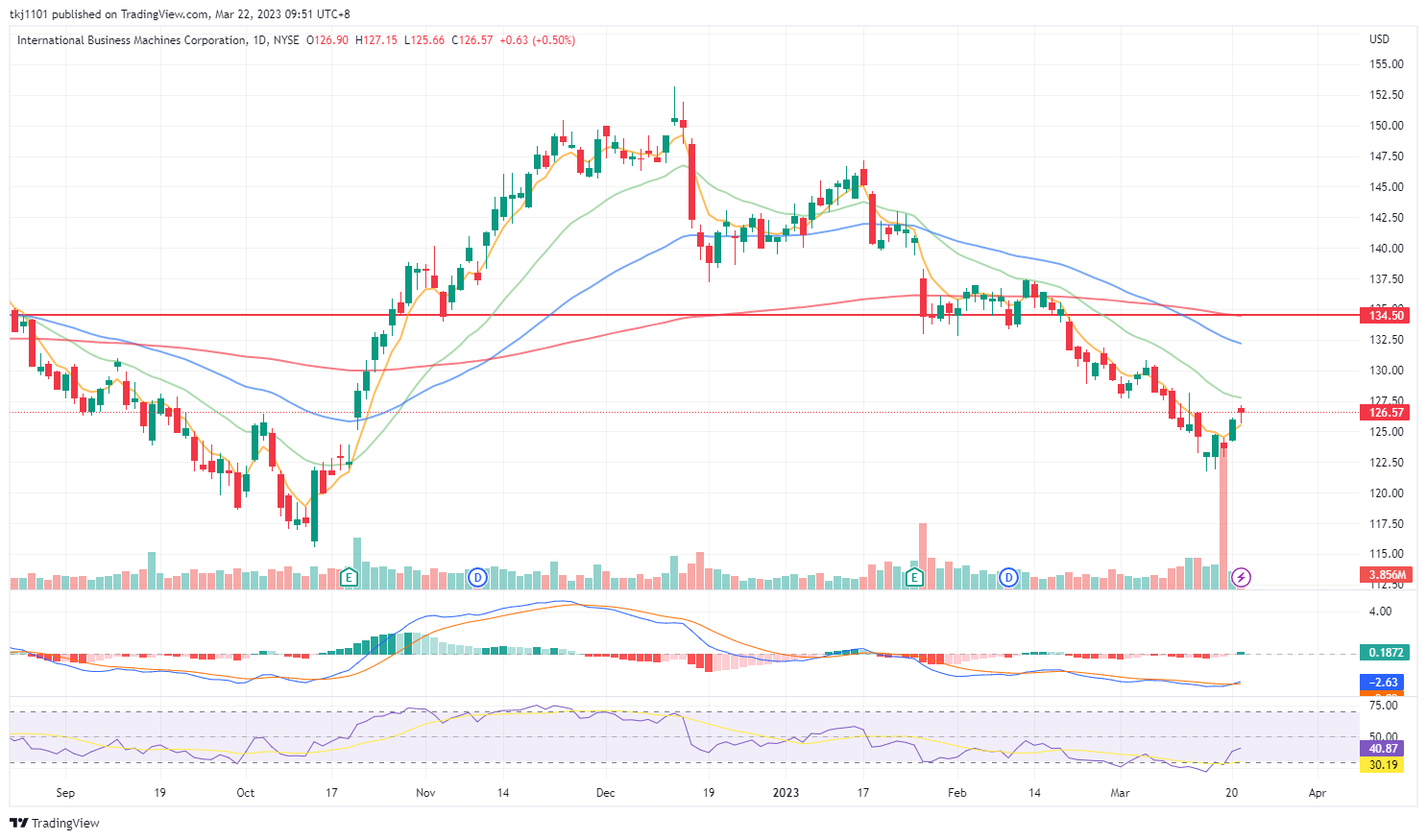Click the 20 date label on time axis
1427x840 pixels.
tap(1232, 793)
